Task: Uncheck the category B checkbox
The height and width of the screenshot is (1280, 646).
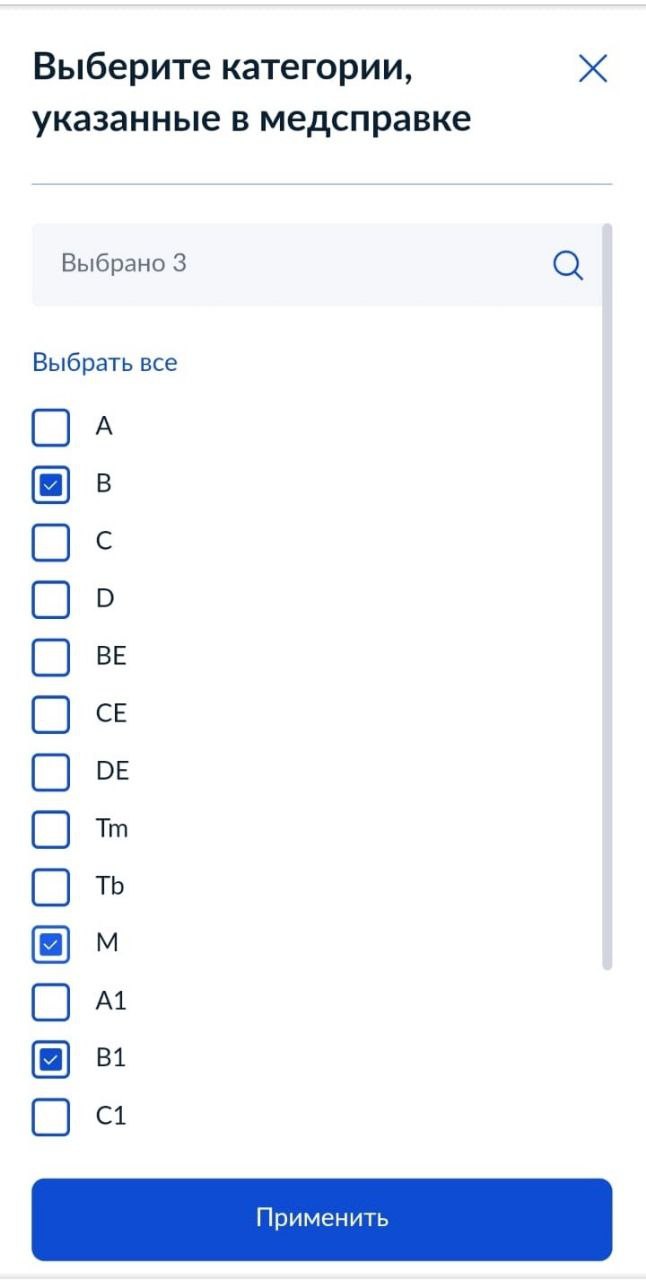Action: (51, 486)
